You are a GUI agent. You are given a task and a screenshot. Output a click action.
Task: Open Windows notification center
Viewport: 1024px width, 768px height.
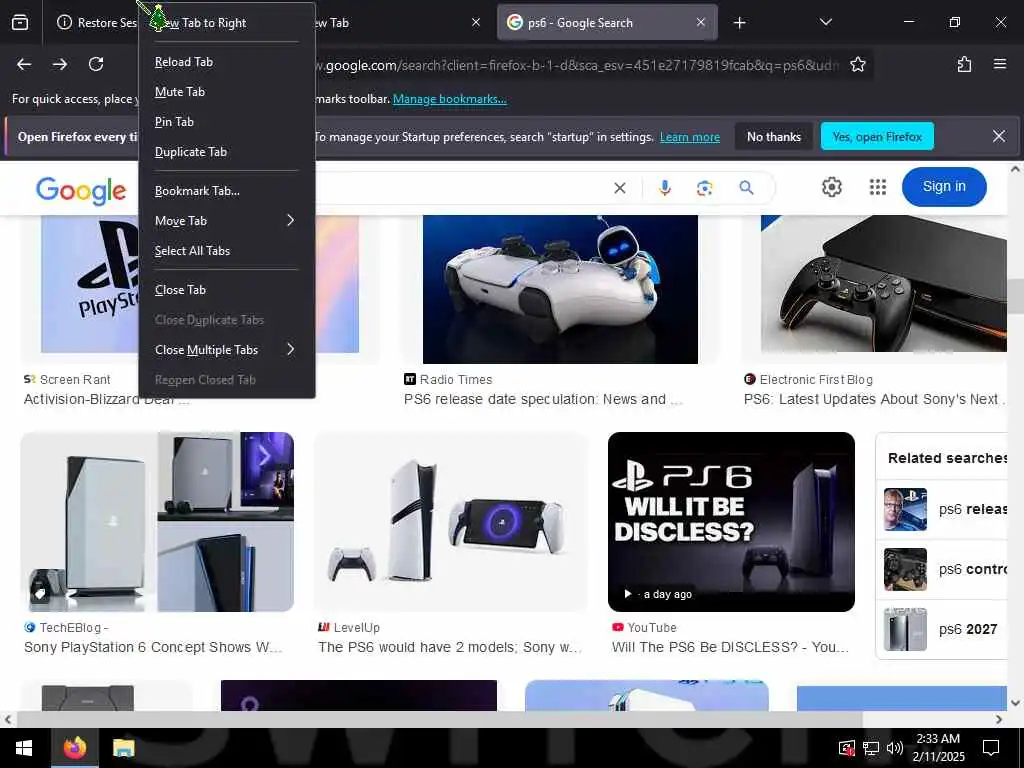point(991,748)
